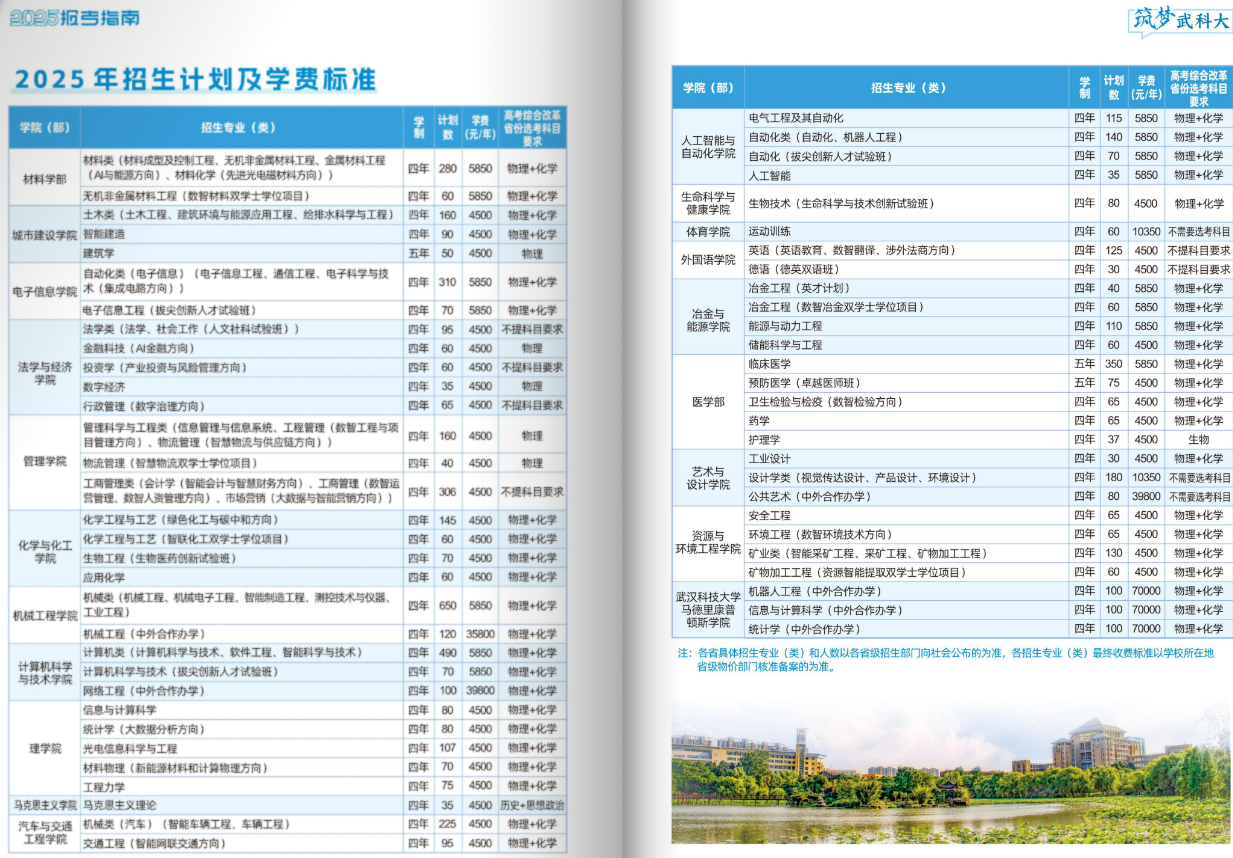The height and width of the screenshot is (858, 1233).
Task: Click the footnote starting with "注：各省具体招生专业"
Action: pos(945,660)
